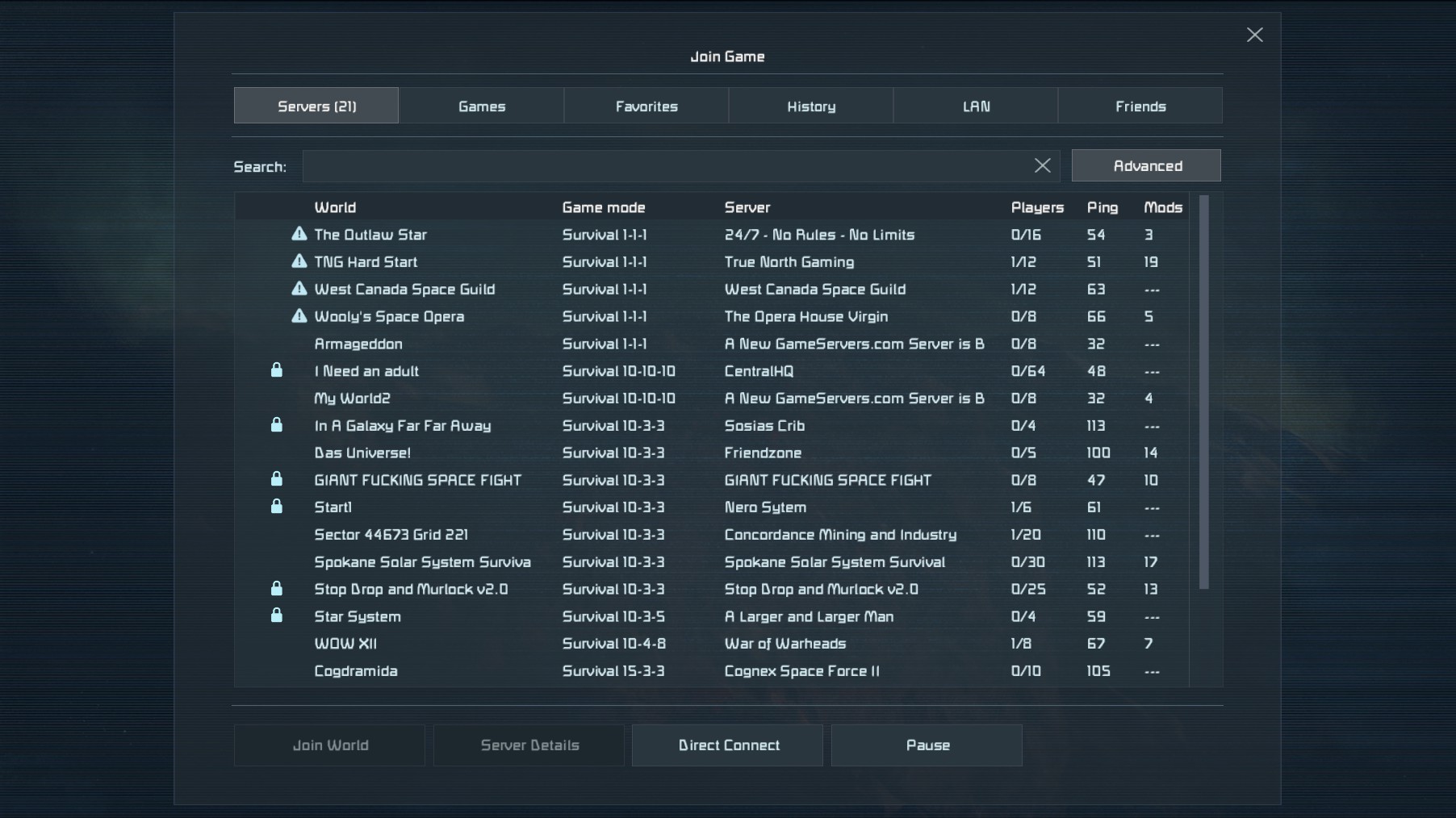Screen dimensions: 1456x818
Task: Sort servers by Game mode header
Action: [x=603, y=207]
